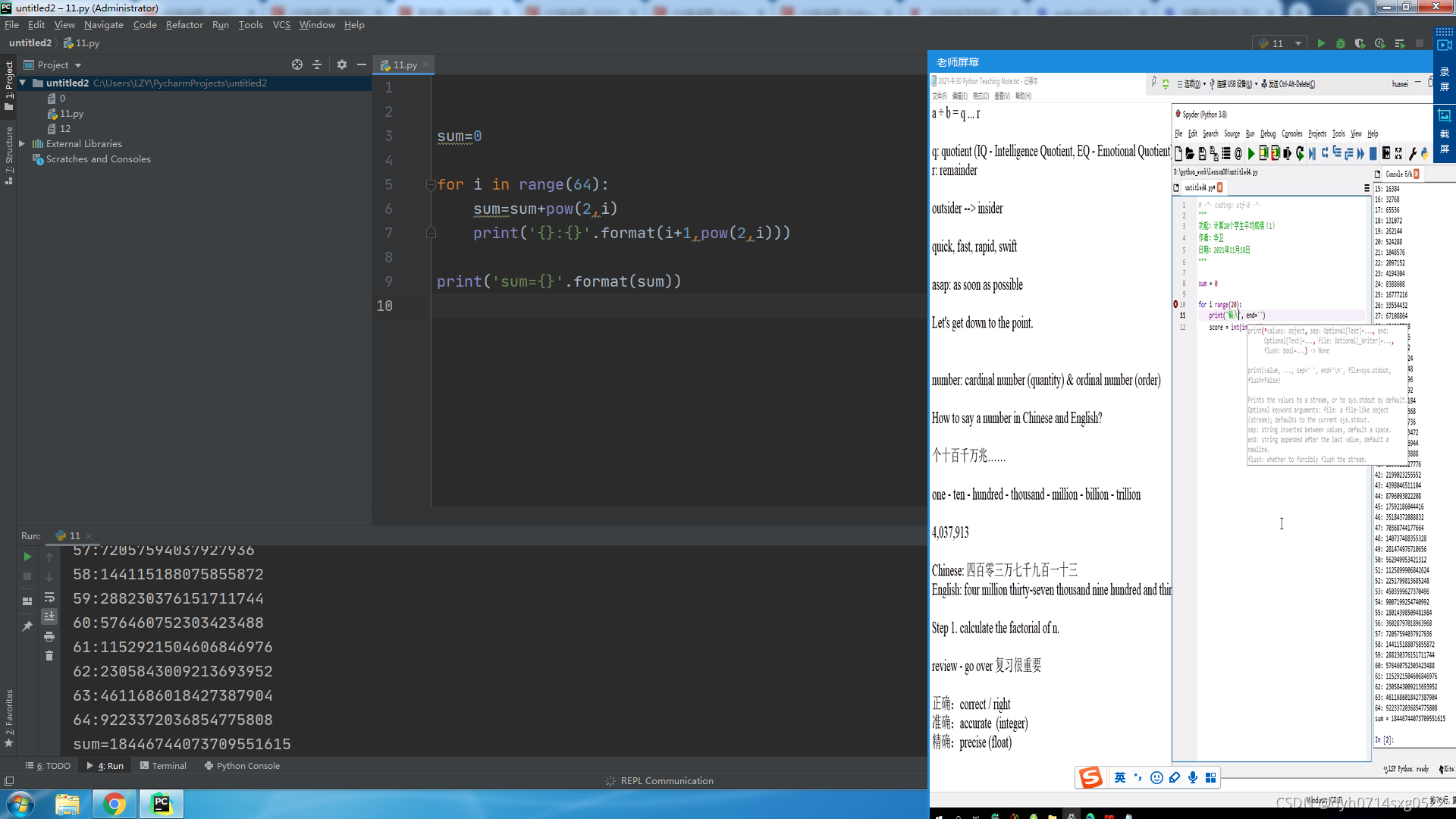This screenshot has height=819, width=1456.
Task: Toggle Sogou English/Chinese mode (英)
Action: (1120, 777)
